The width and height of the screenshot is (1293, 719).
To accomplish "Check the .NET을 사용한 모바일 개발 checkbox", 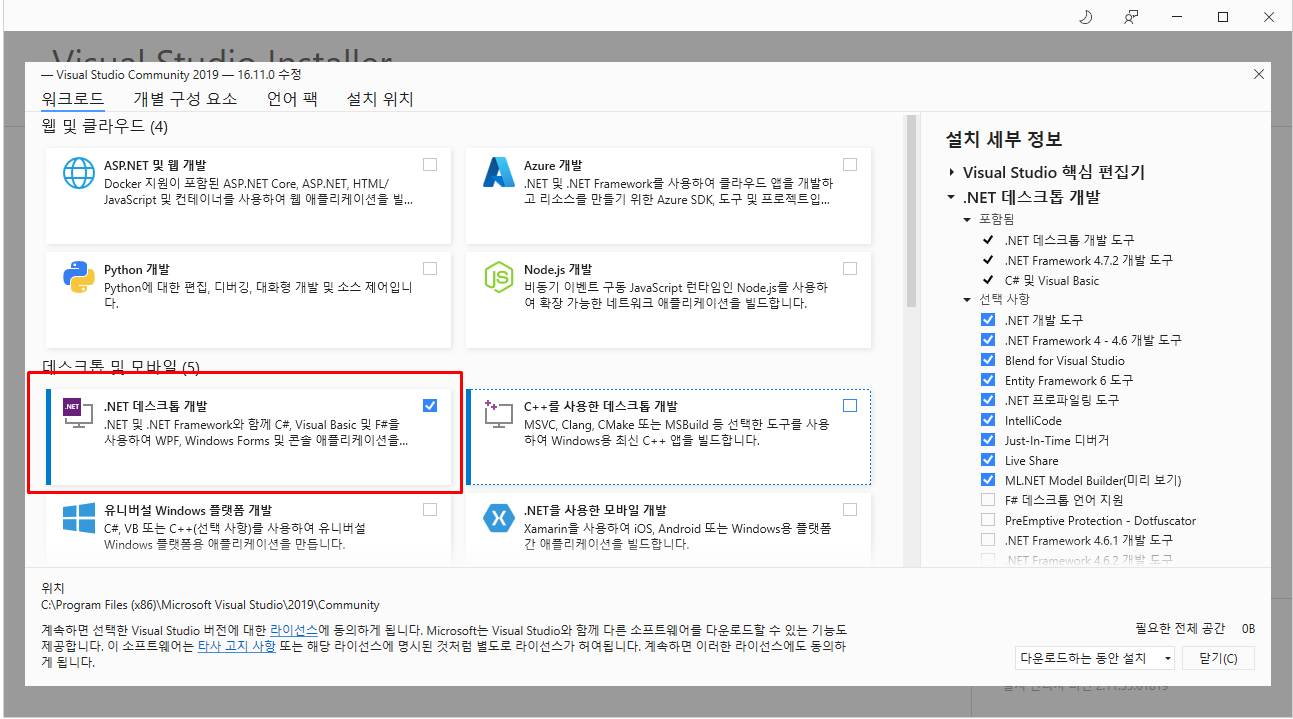I will point(850,509).
